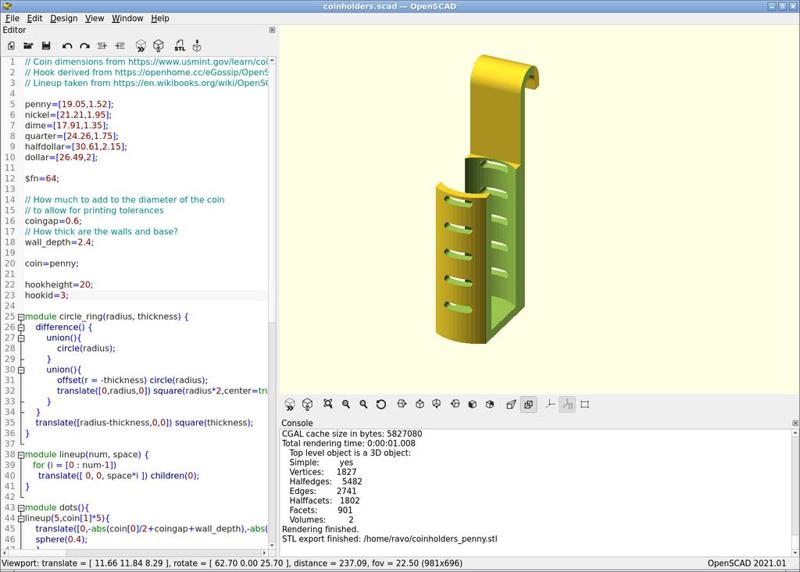Viewport: 800px width, 572px height.
Task: Select the Front view cube icon
Action: tap(472, 404)
